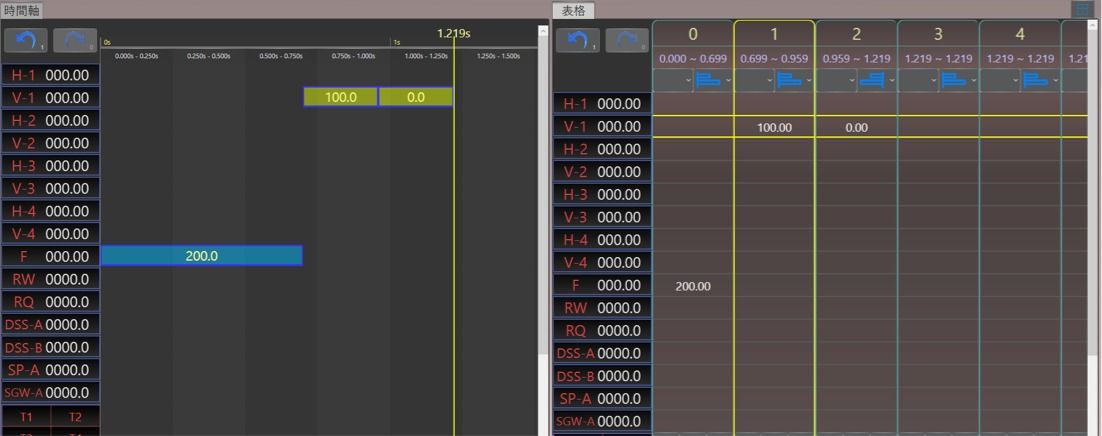
Task: Select the blue step-curve icon in column 2
Action: [x=873, y=80]
